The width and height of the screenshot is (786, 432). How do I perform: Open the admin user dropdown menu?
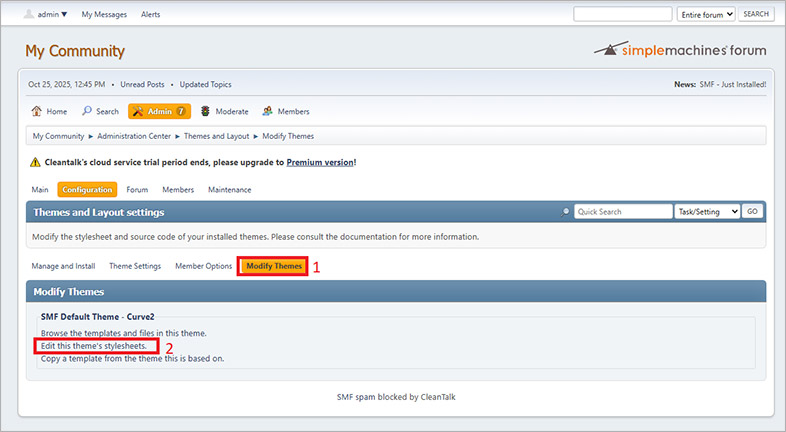52,15
